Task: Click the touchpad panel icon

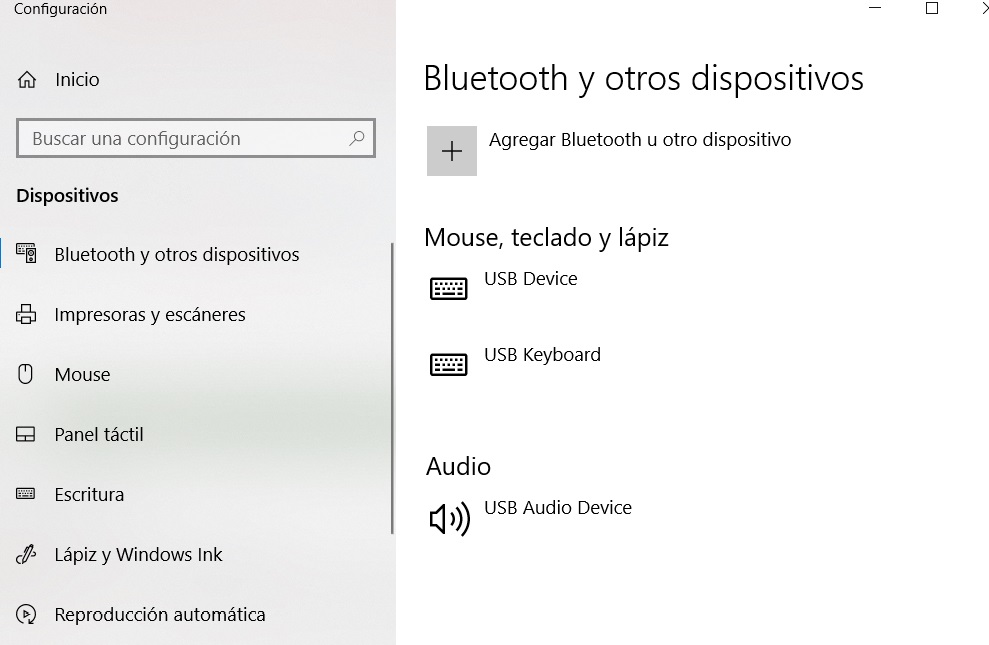Action: tap(26, 435)
